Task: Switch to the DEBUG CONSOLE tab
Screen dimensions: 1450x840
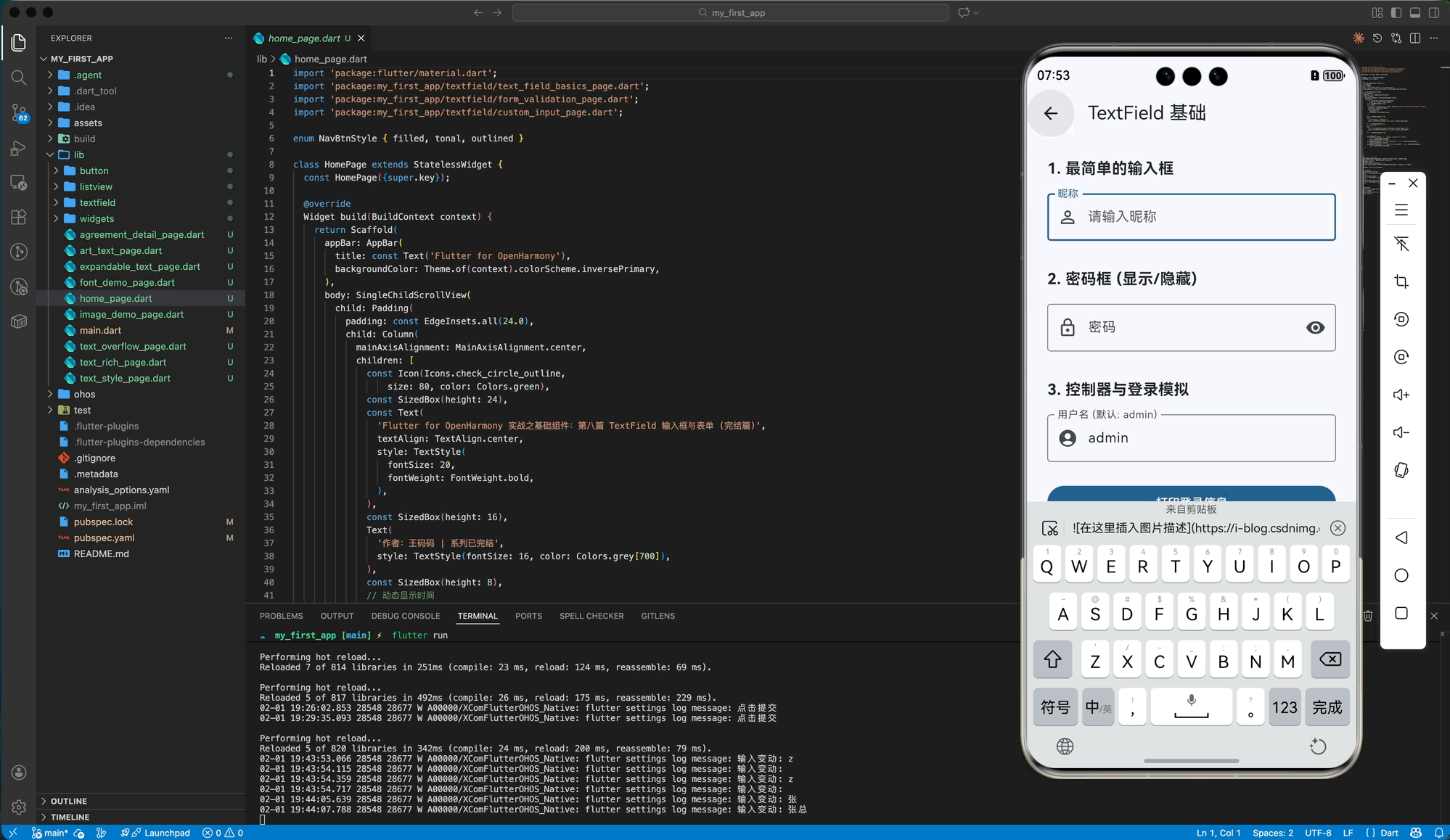Action: tap(405, 616)
